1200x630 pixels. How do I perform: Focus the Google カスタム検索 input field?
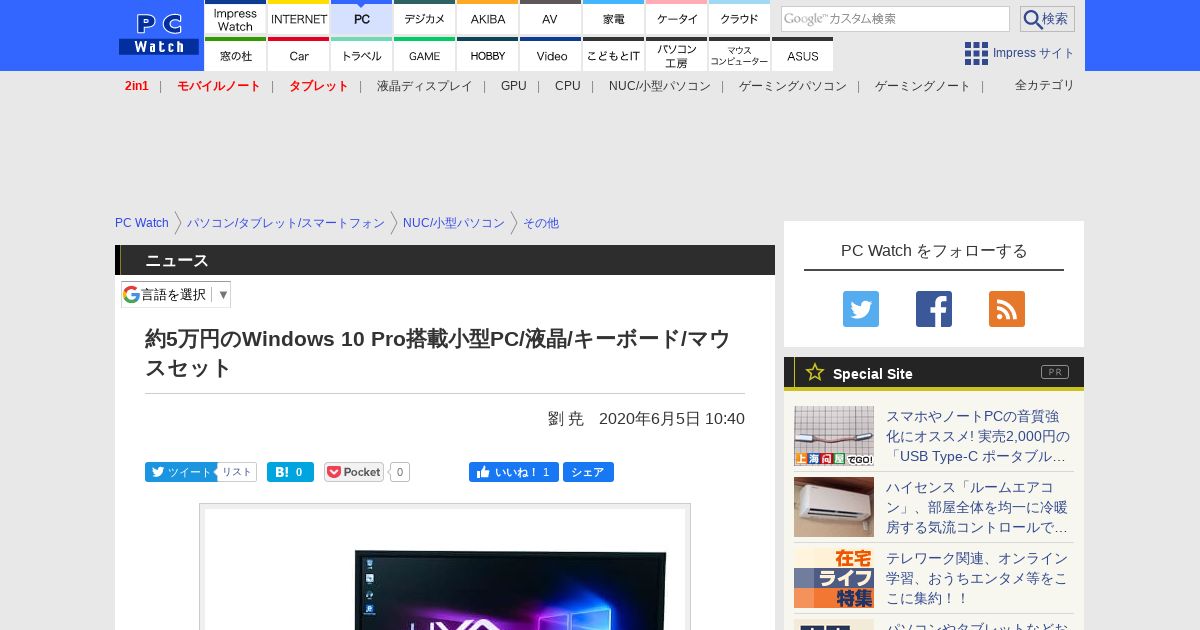click(895, 19)
